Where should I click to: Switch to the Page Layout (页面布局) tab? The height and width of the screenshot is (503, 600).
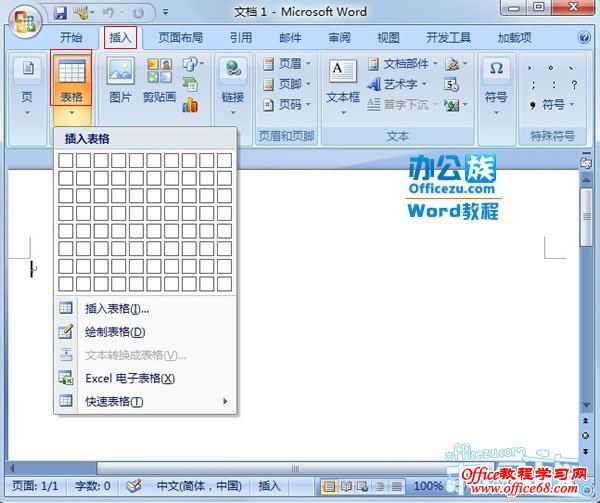coord(180,37)
